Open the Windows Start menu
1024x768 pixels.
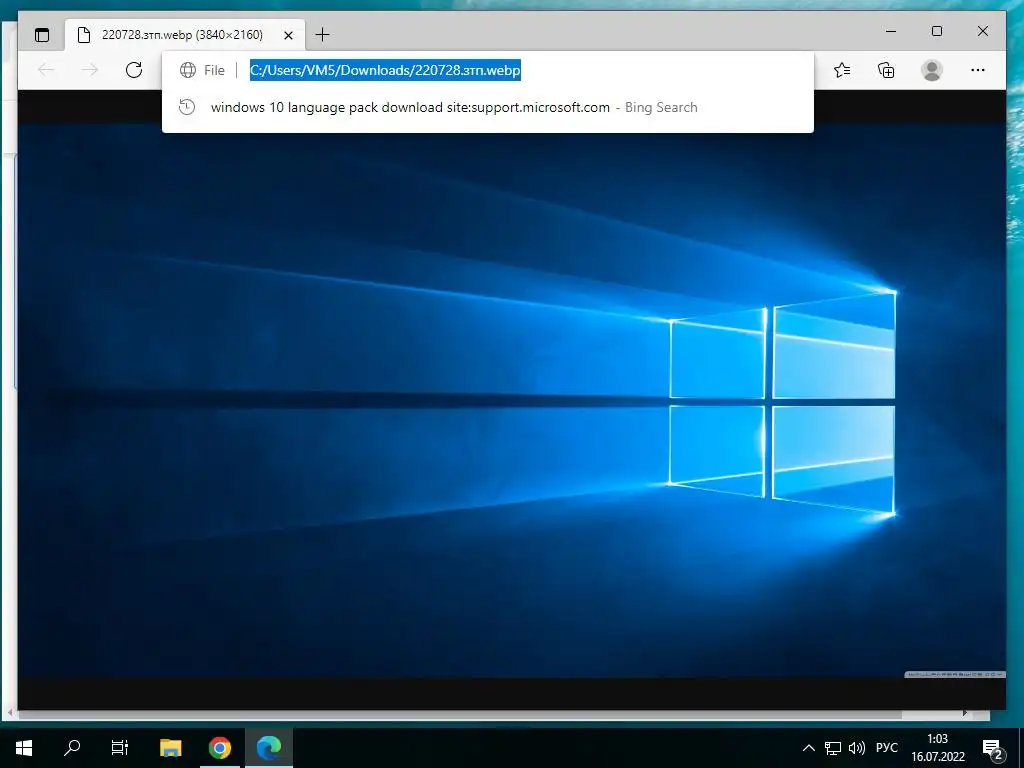(24, 748)
